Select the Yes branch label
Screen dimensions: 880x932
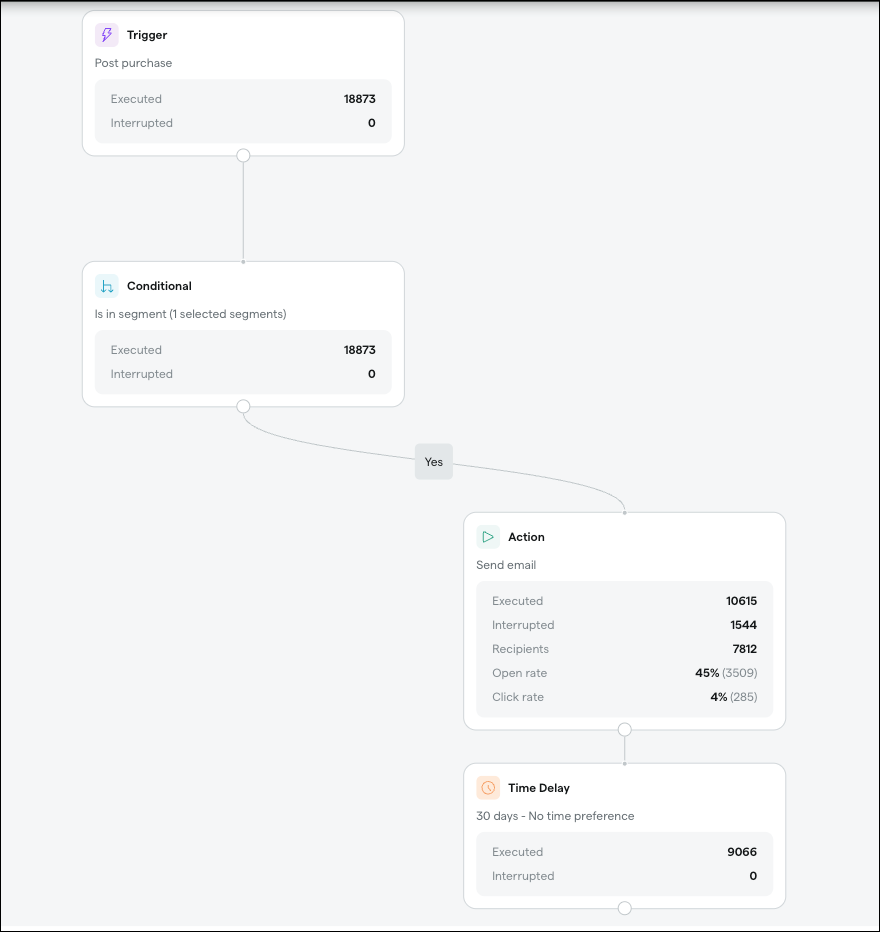click(433, 461)
